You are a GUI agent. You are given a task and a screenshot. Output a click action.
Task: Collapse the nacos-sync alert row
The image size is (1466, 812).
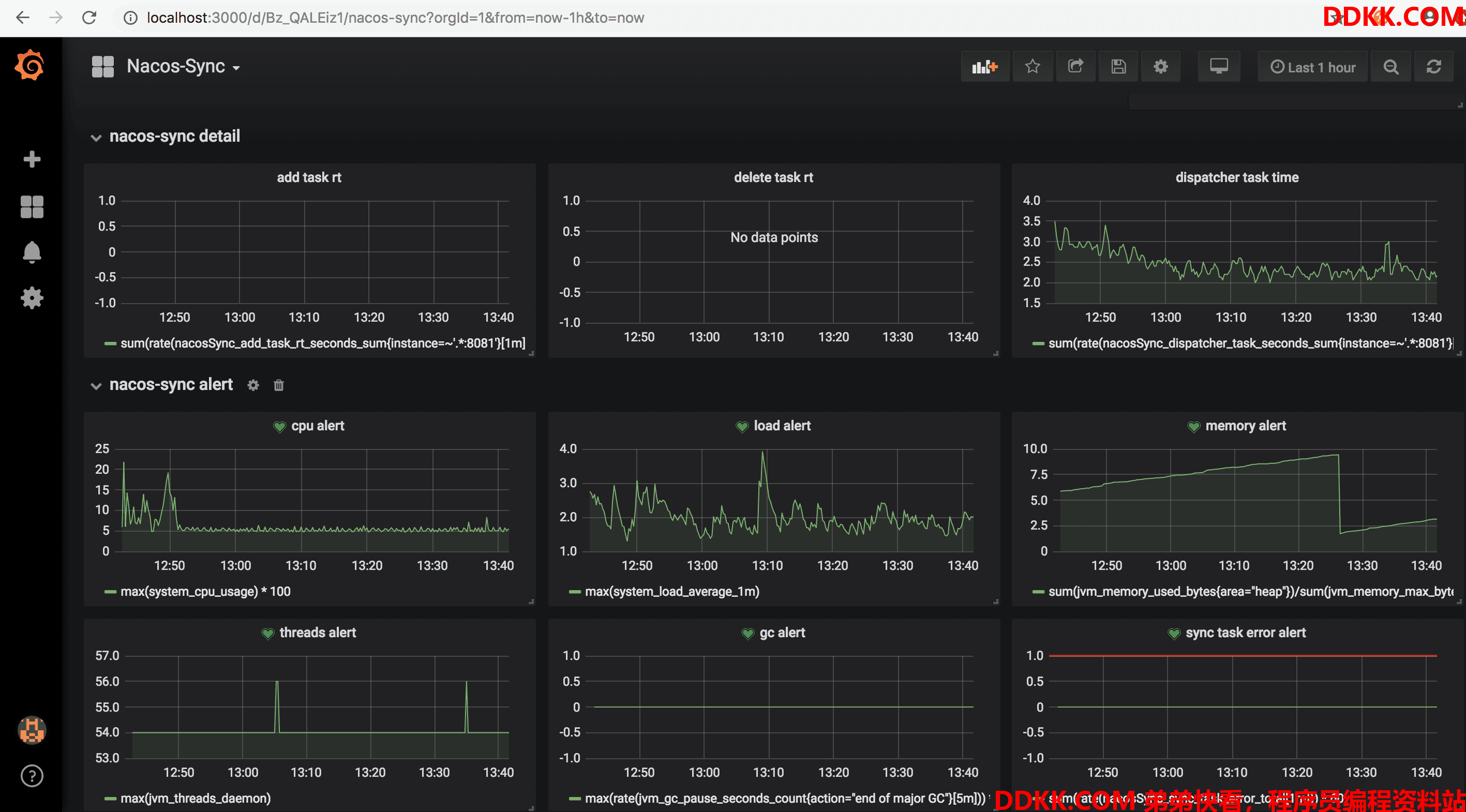point(96,386)
